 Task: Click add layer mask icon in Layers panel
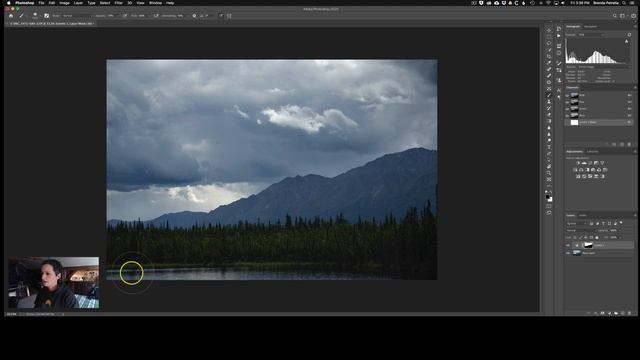602,313
